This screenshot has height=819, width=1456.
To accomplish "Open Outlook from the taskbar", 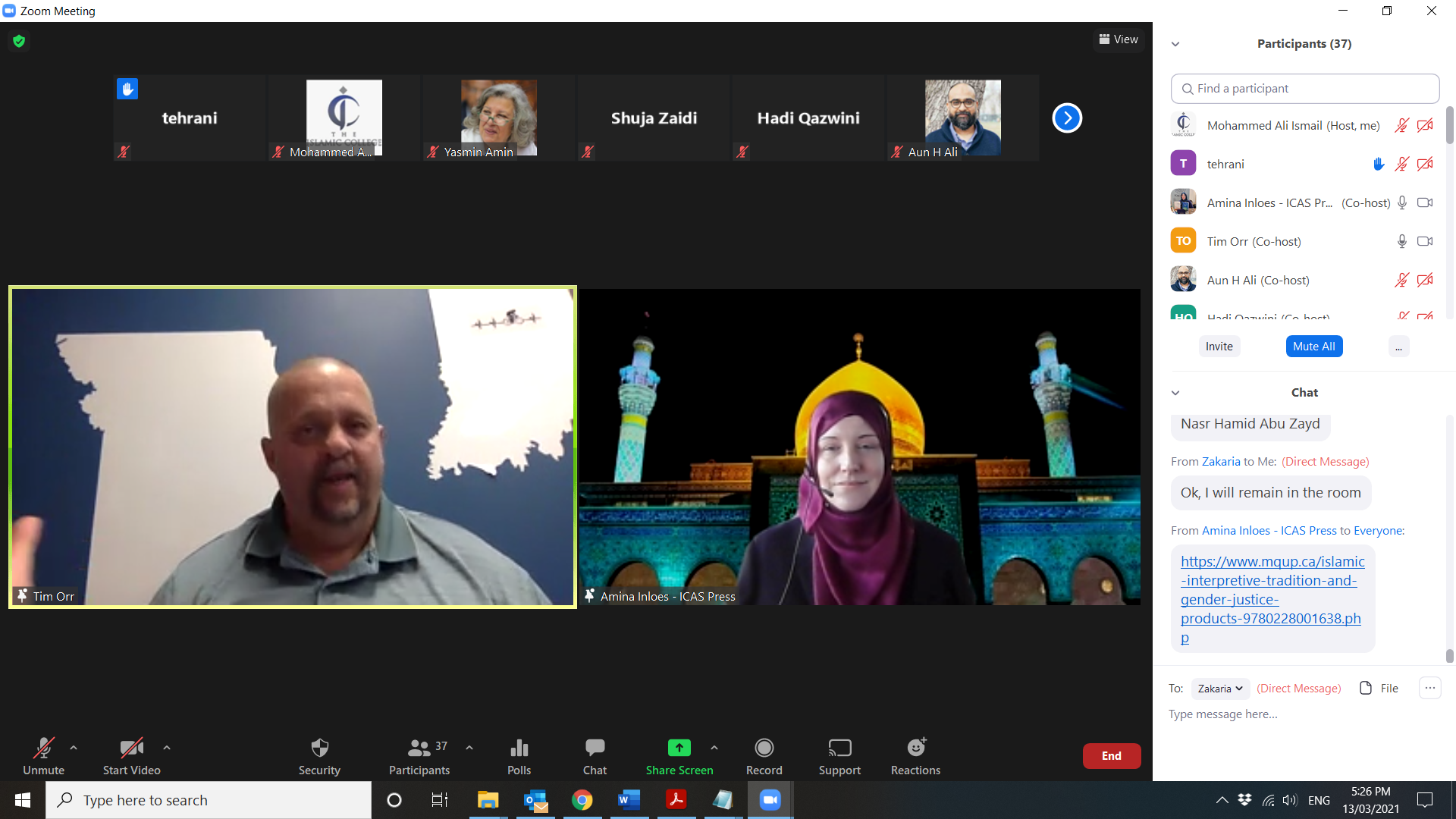I will pos(535,800).
